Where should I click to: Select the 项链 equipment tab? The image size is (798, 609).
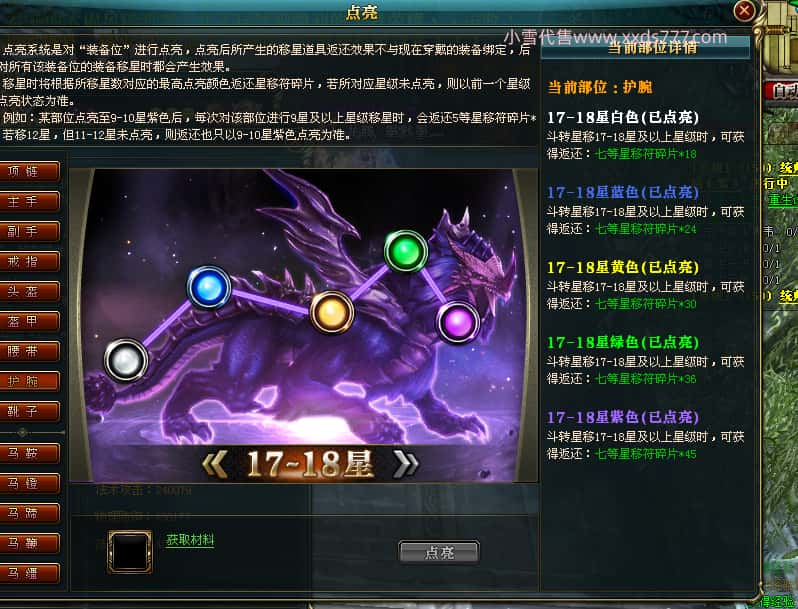point(29,171)
